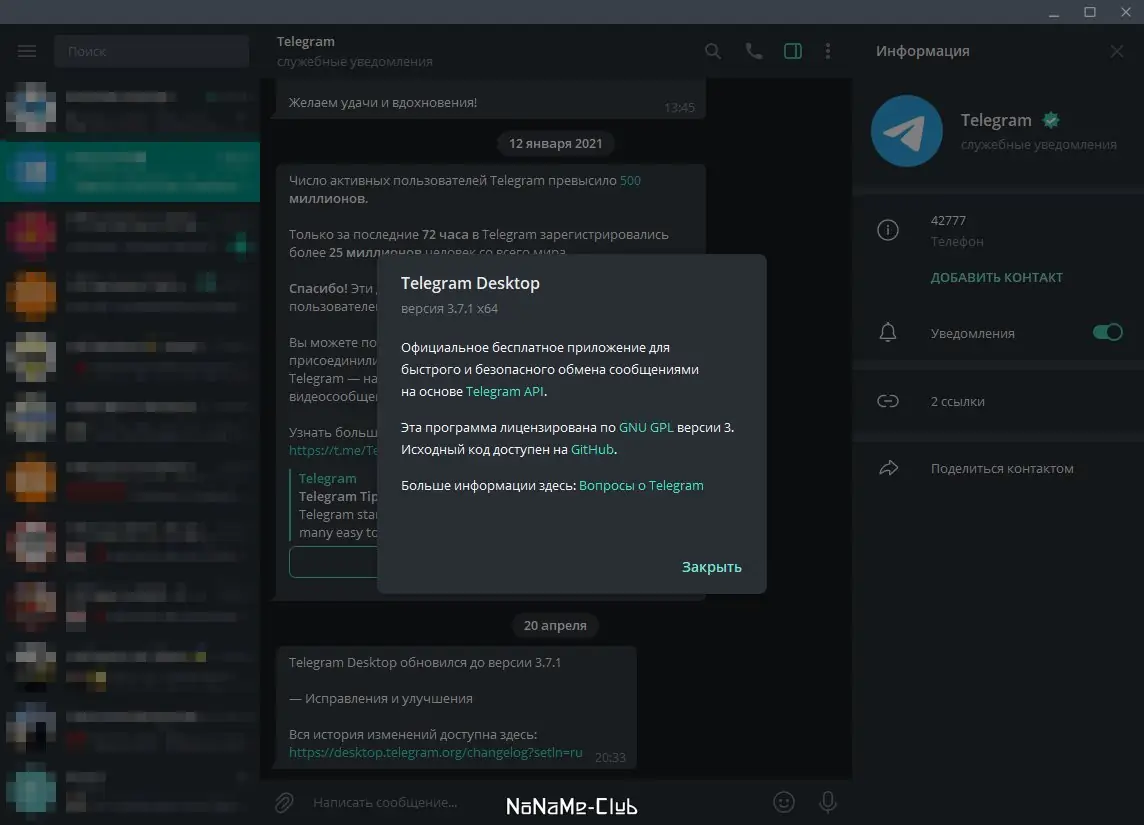Click ДОБАВИТЬ КОНТАКТ
1144x825 pixels.
coord(997,277)
